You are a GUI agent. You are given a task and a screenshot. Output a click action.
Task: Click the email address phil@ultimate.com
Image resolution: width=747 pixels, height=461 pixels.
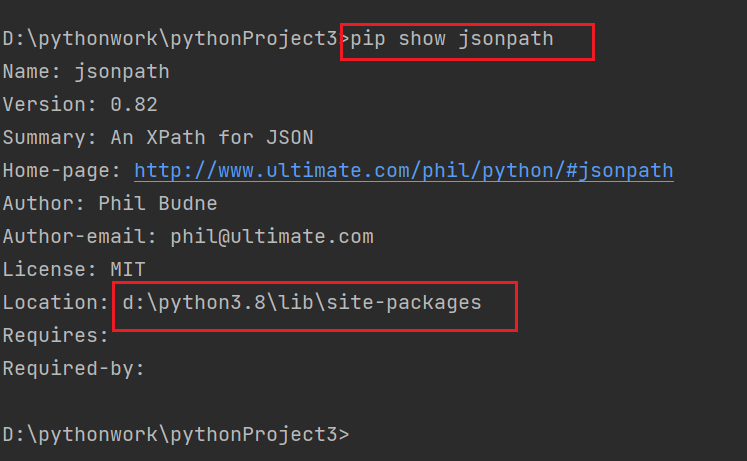pyautogui.click(x=271, y=237)
